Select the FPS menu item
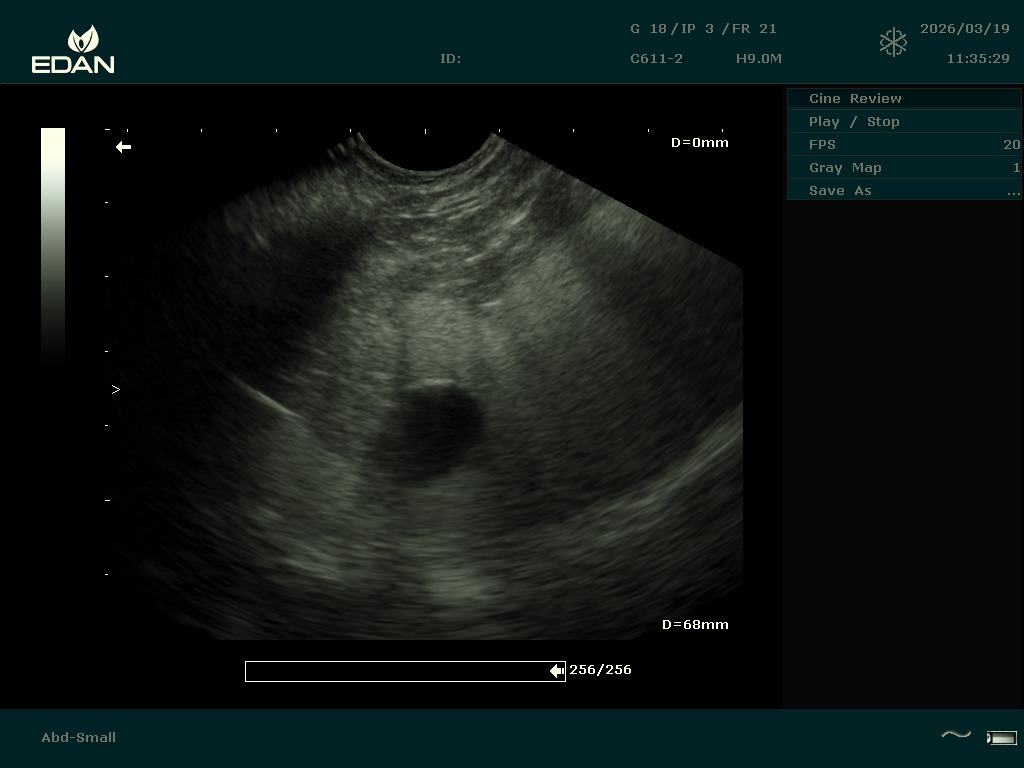 click(x=822, y=145)
